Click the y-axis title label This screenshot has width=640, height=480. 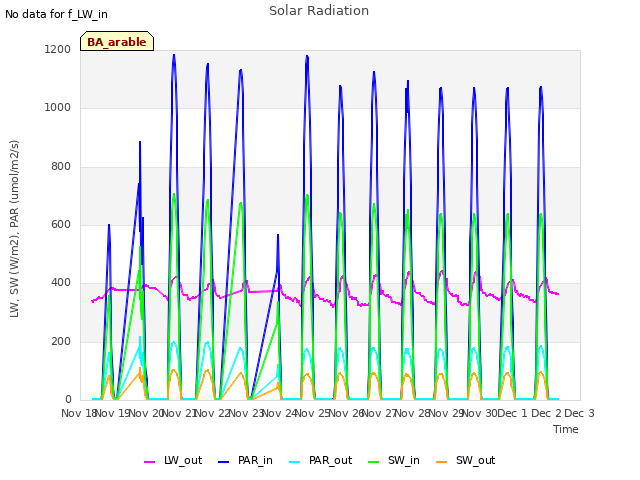click(14, 229)
